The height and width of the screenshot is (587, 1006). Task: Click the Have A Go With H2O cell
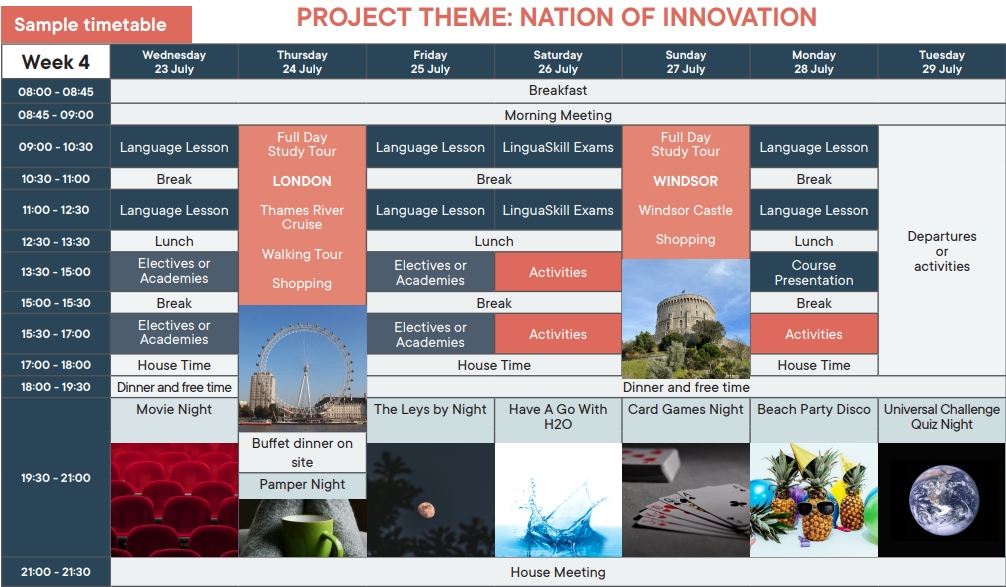pyautogui.click(x=558, y=420)
